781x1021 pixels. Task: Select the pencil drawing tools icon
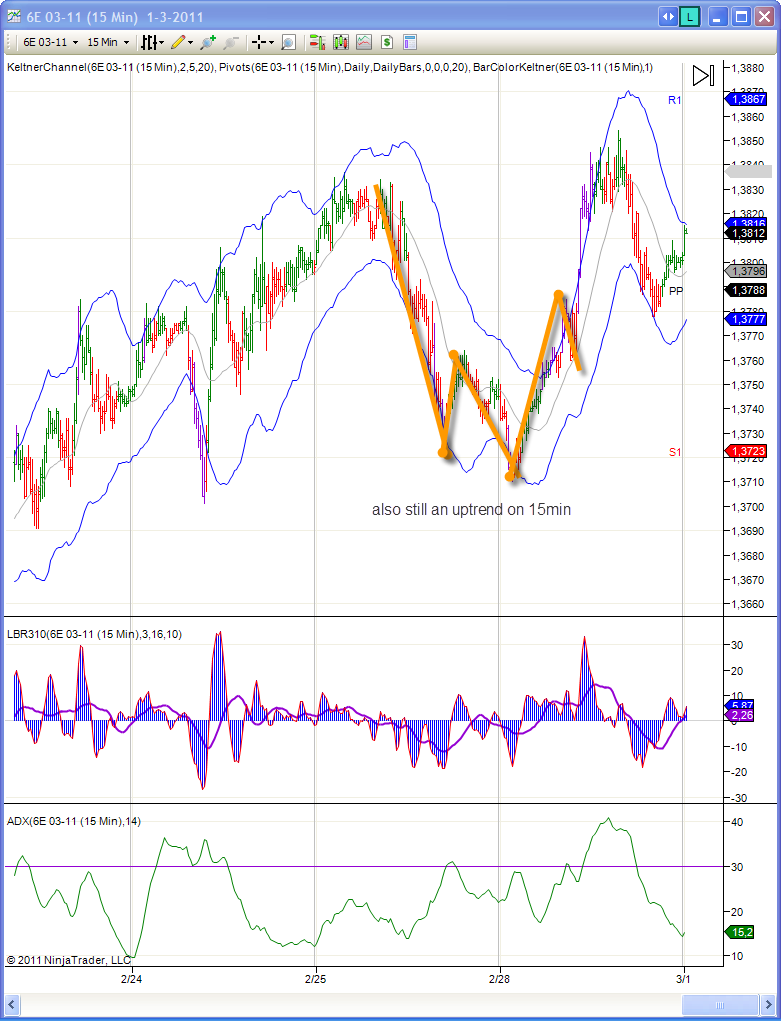point(178,42)
